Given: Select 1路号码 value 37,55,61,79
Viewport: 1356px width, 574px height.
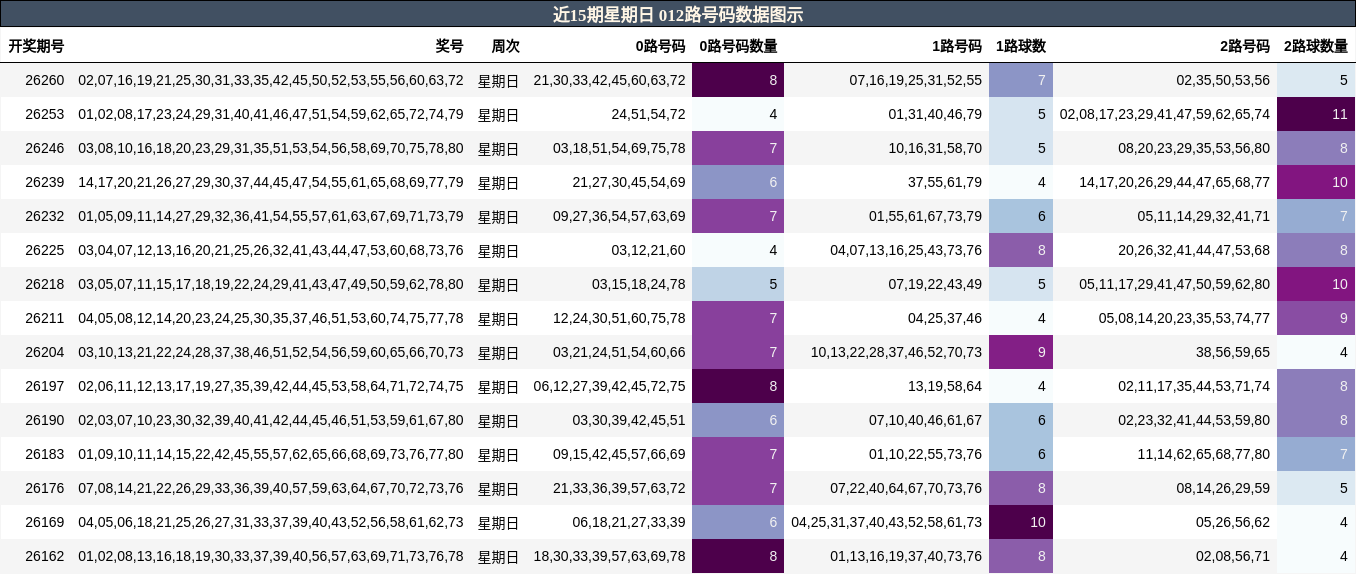Looking at the screenshot, I should (945, 182).
